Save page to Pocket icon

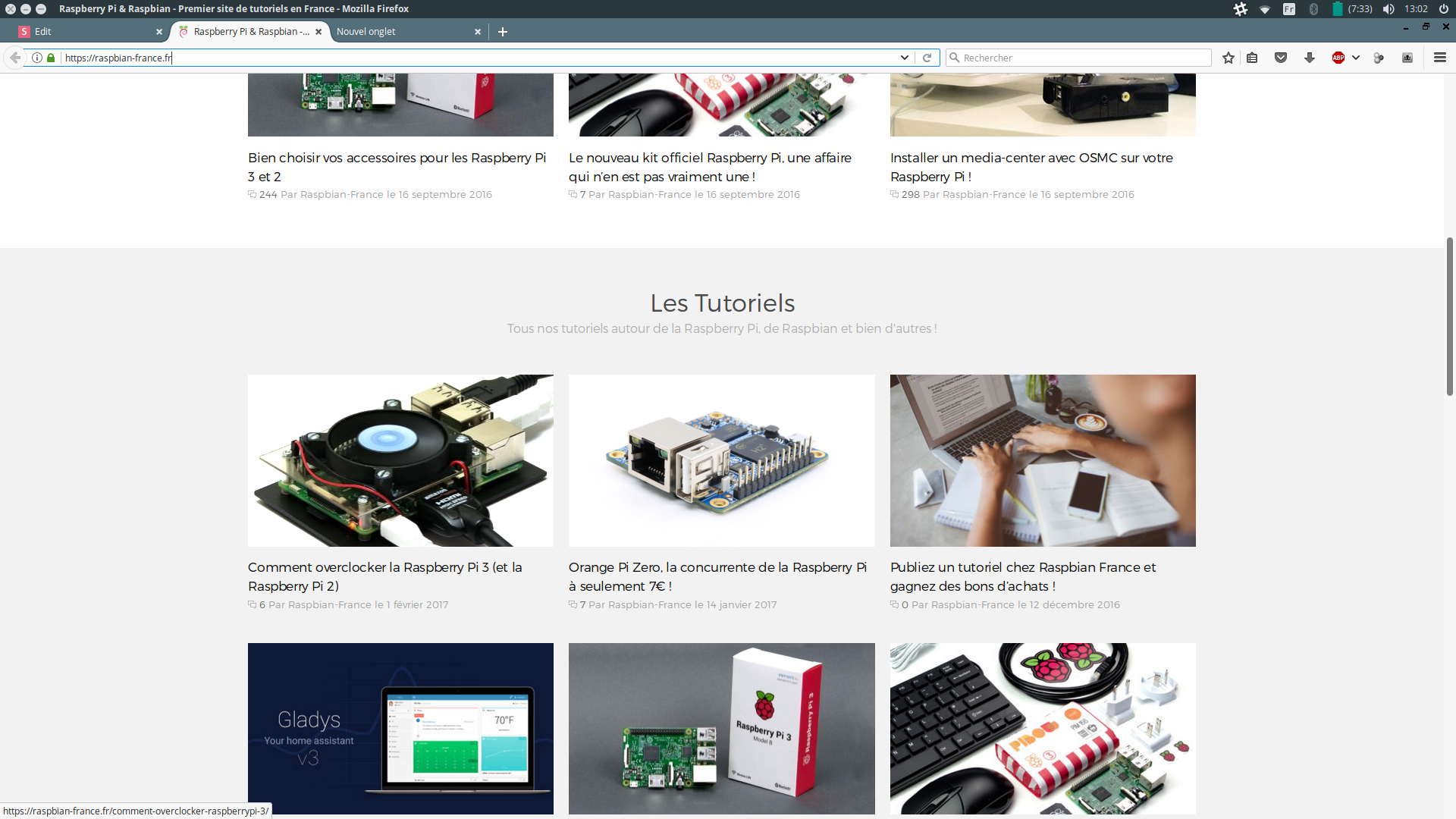tap(1281, 58)
